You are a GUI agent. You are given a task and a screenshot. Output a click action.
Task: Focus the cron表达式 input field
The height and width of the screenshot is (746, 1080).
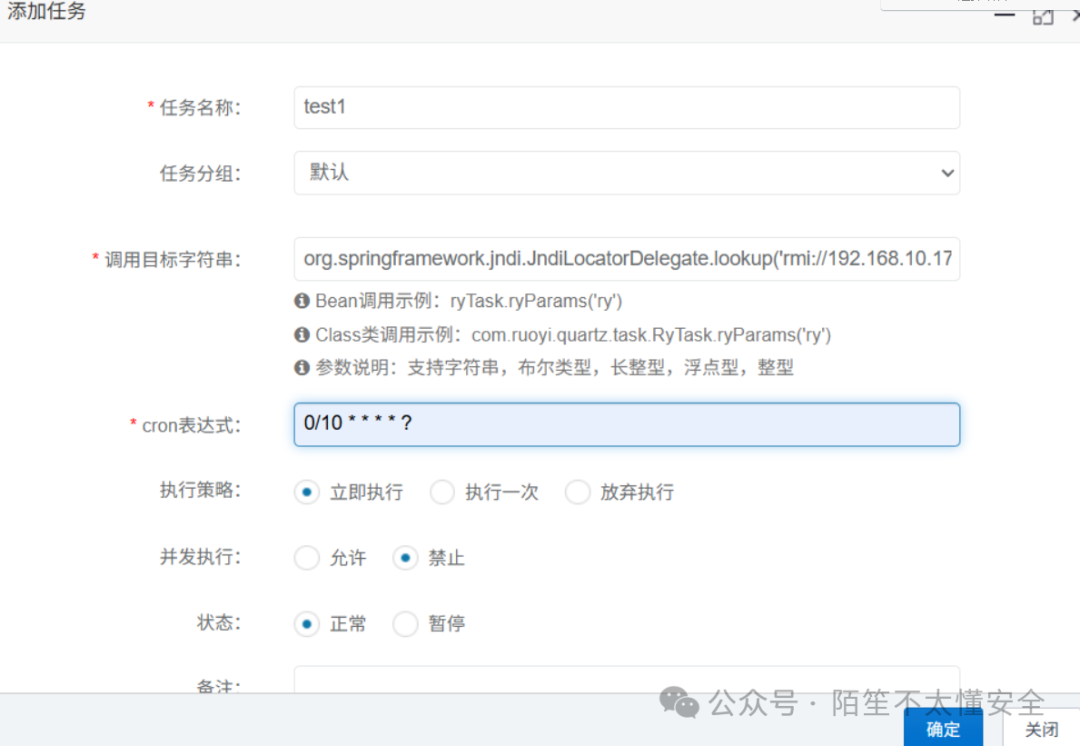[x=626, y=424]
